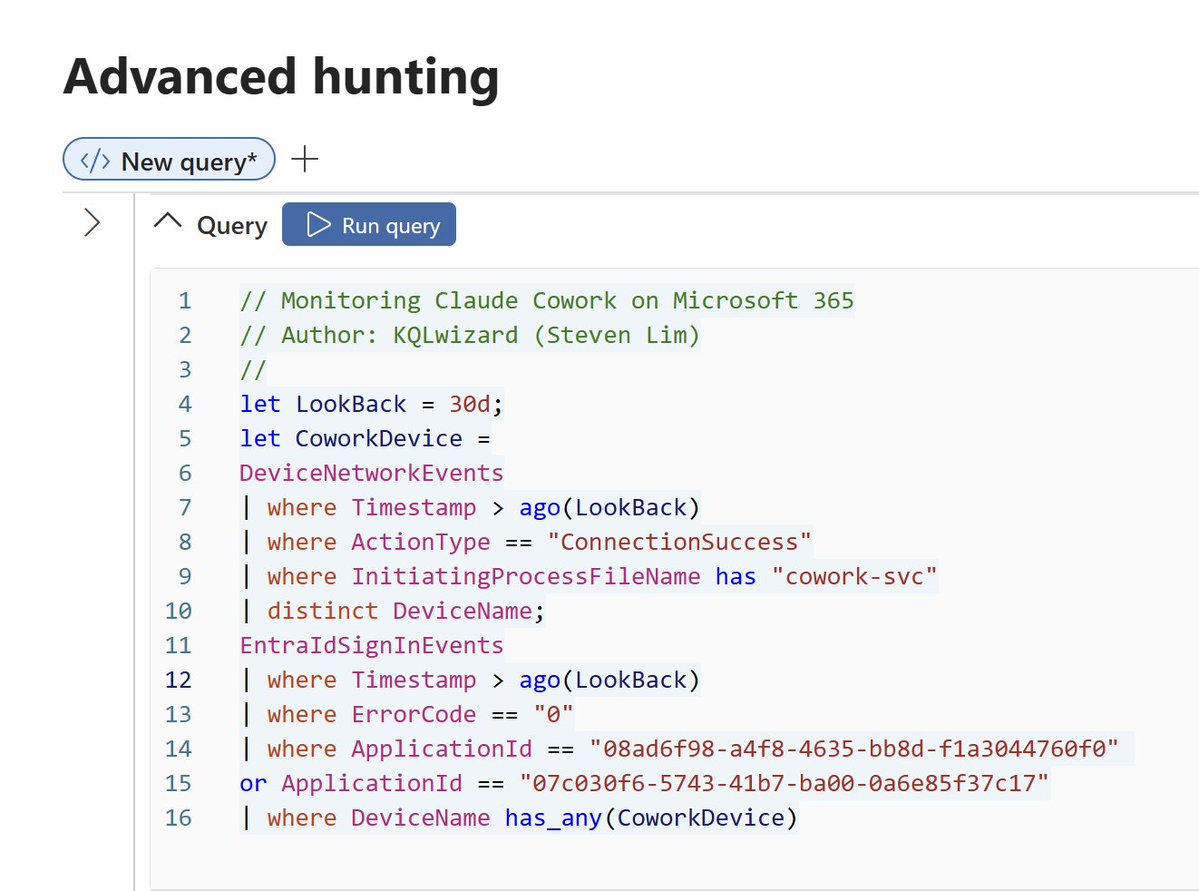Click the distinct DeviceName line
Screen dimensions: 1199x891
tap(392, 610)
